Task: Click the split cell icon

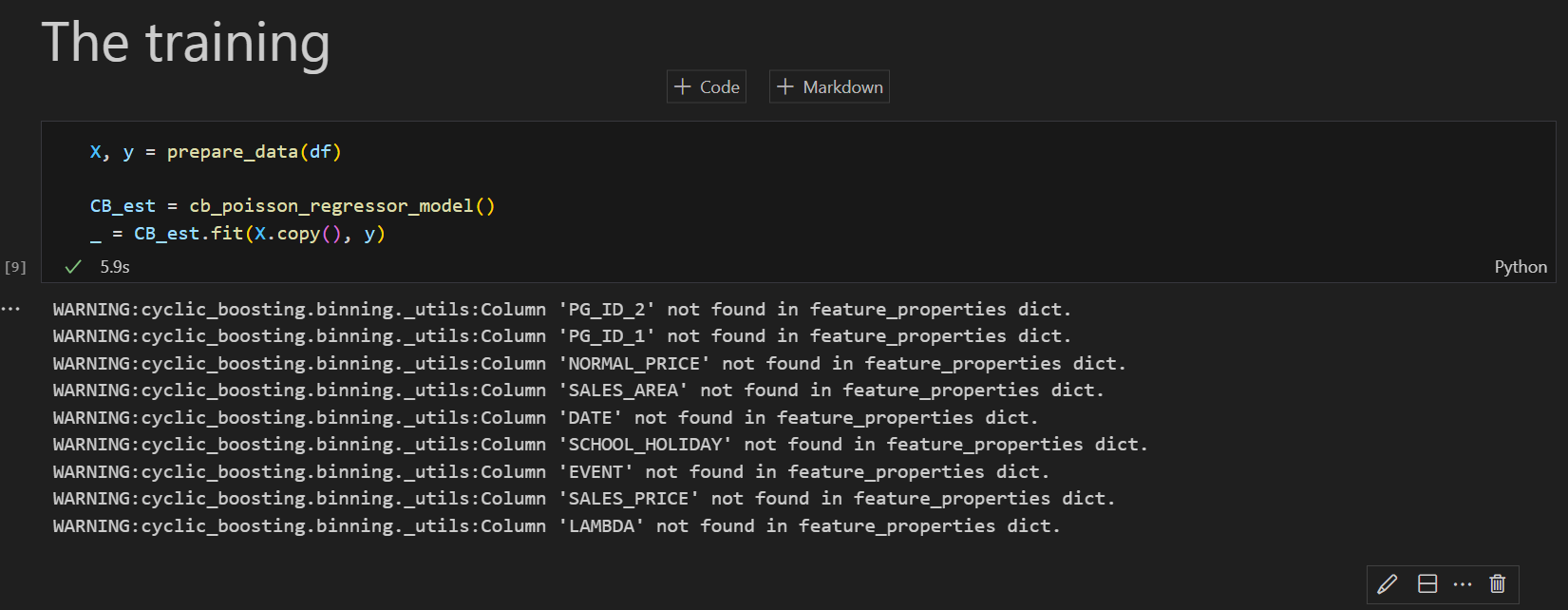Action: point(1426,583)
